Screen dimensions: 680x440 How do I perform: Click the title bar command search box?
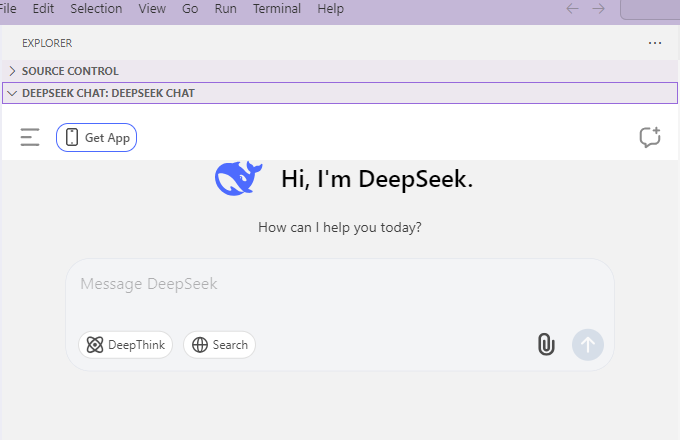pos(650,9)
